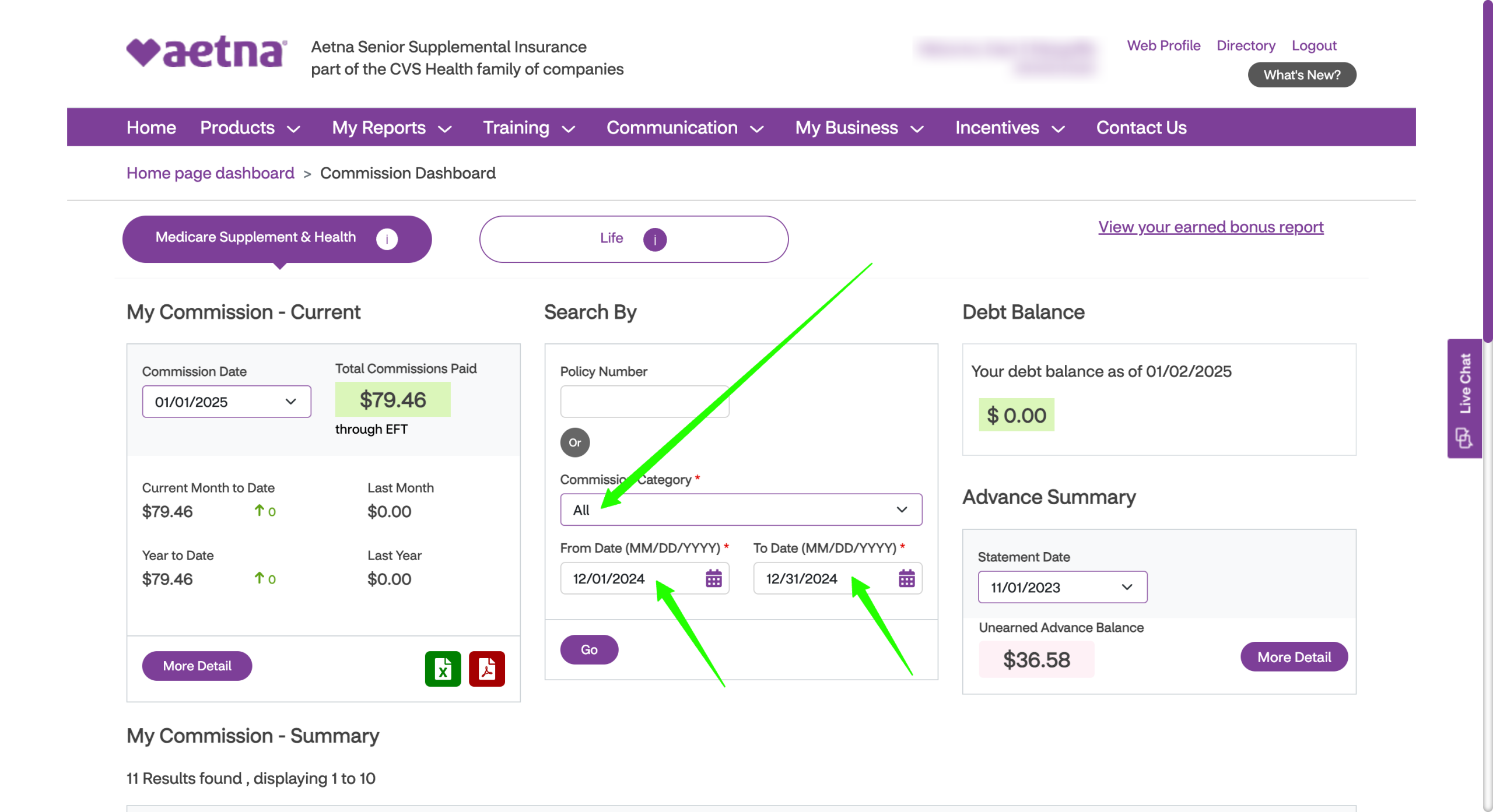The image size is (1493, 812).
Task: Open the My Business menu
Action: (x=859, y=127)
